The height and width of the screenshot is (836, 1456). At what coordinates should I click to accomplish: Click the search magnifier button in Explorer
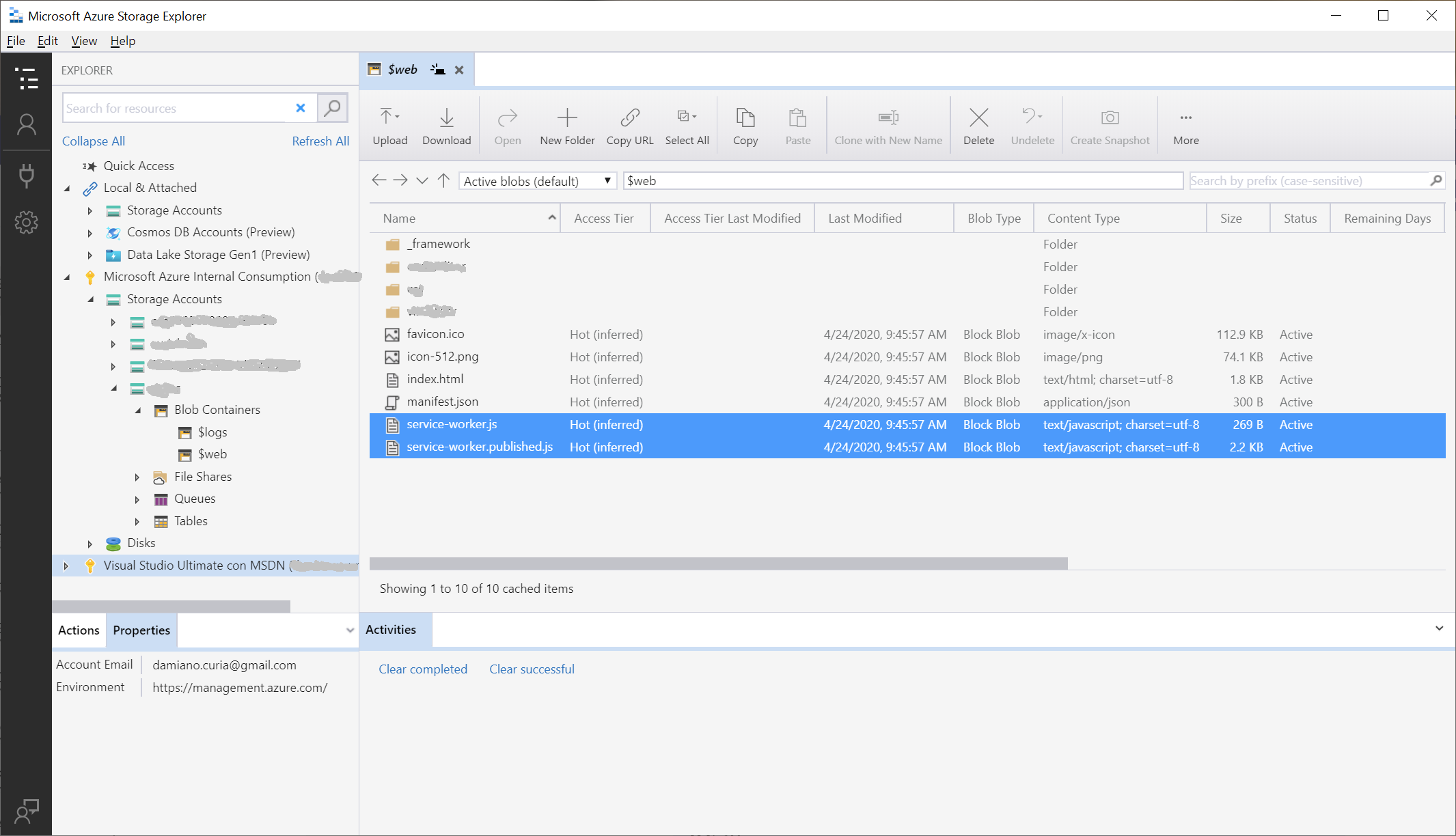[x=333, y=108]
